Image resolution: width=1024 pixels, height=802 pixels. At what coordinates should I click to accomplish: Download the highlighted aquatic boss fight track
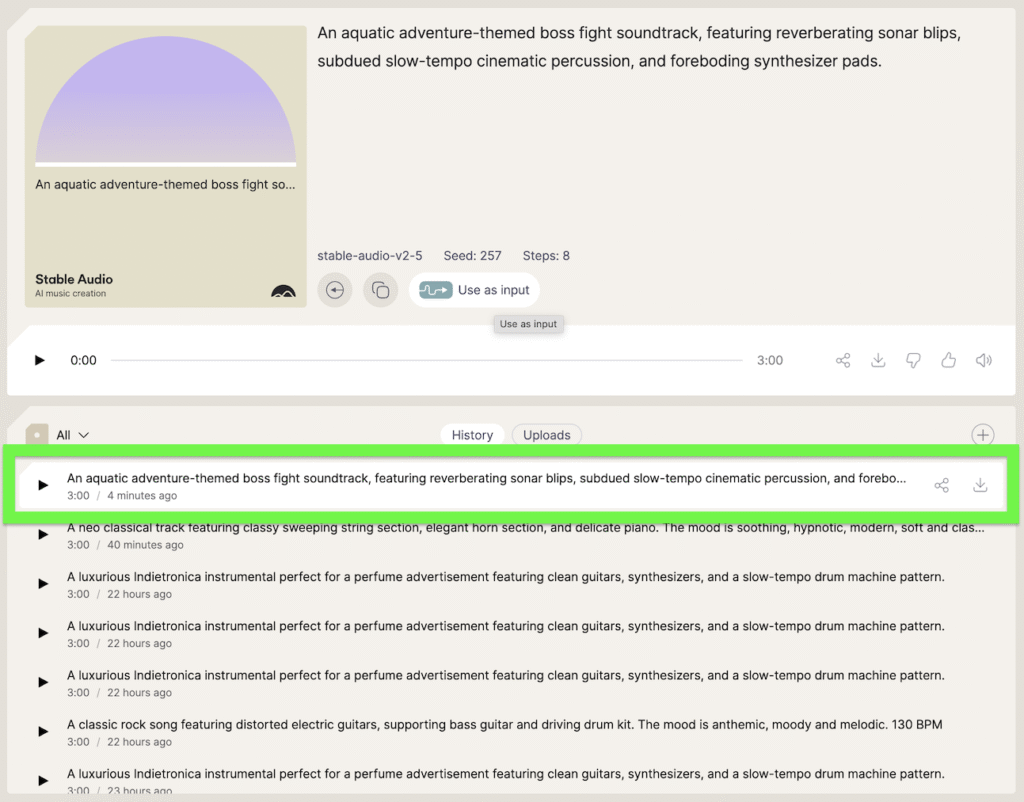(980, 485)
